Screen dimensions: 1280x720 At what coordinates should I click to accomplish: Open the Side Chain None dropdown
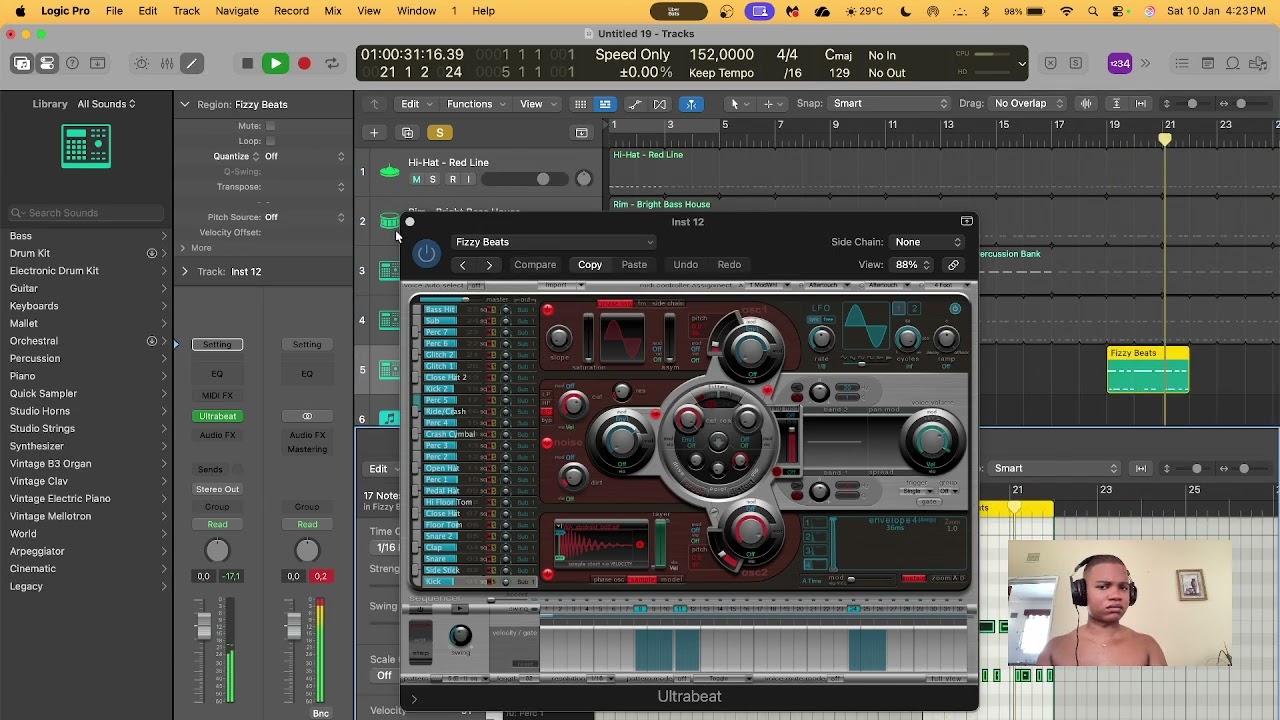point(928,242)
